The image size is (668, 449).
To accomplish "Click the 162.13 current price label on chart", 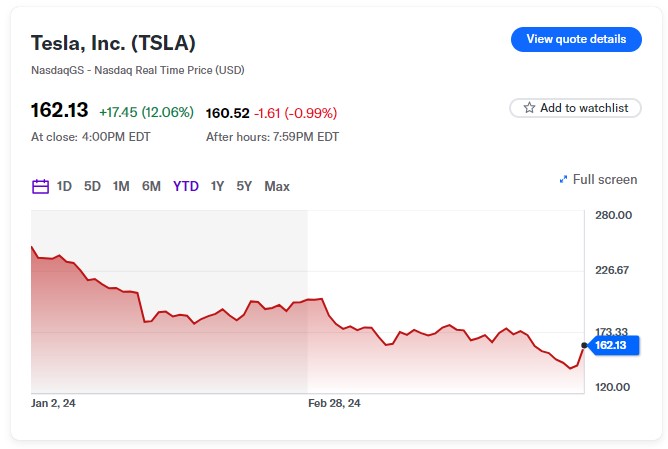I will 611,346.
